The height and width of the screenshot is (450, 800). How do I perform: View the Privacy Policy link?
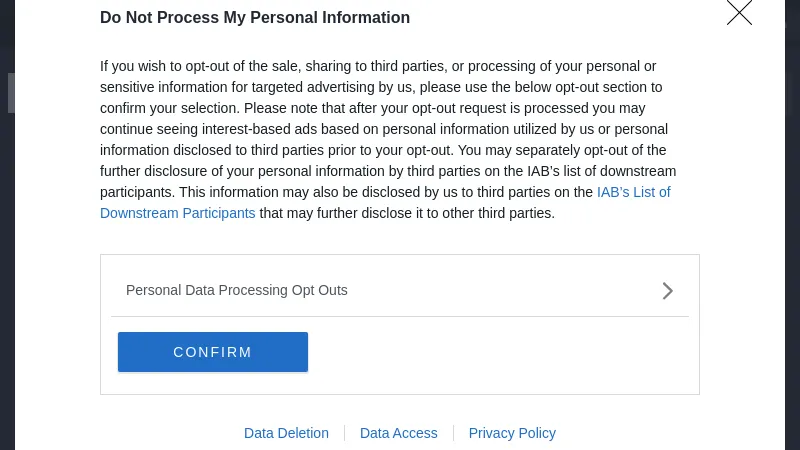point(512,433)
